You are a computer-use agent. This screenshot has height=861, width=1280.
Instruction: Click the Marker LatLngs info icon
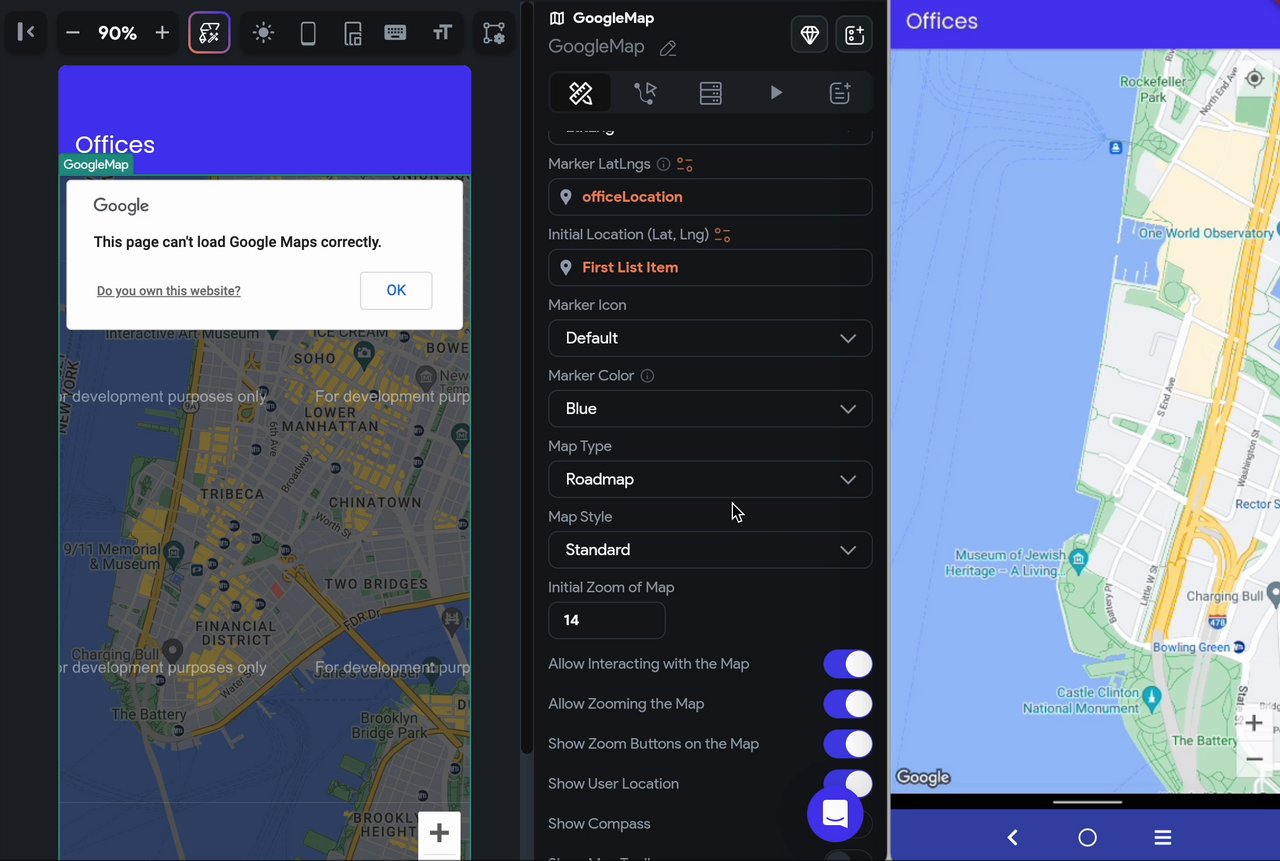[x=663, y=164]
